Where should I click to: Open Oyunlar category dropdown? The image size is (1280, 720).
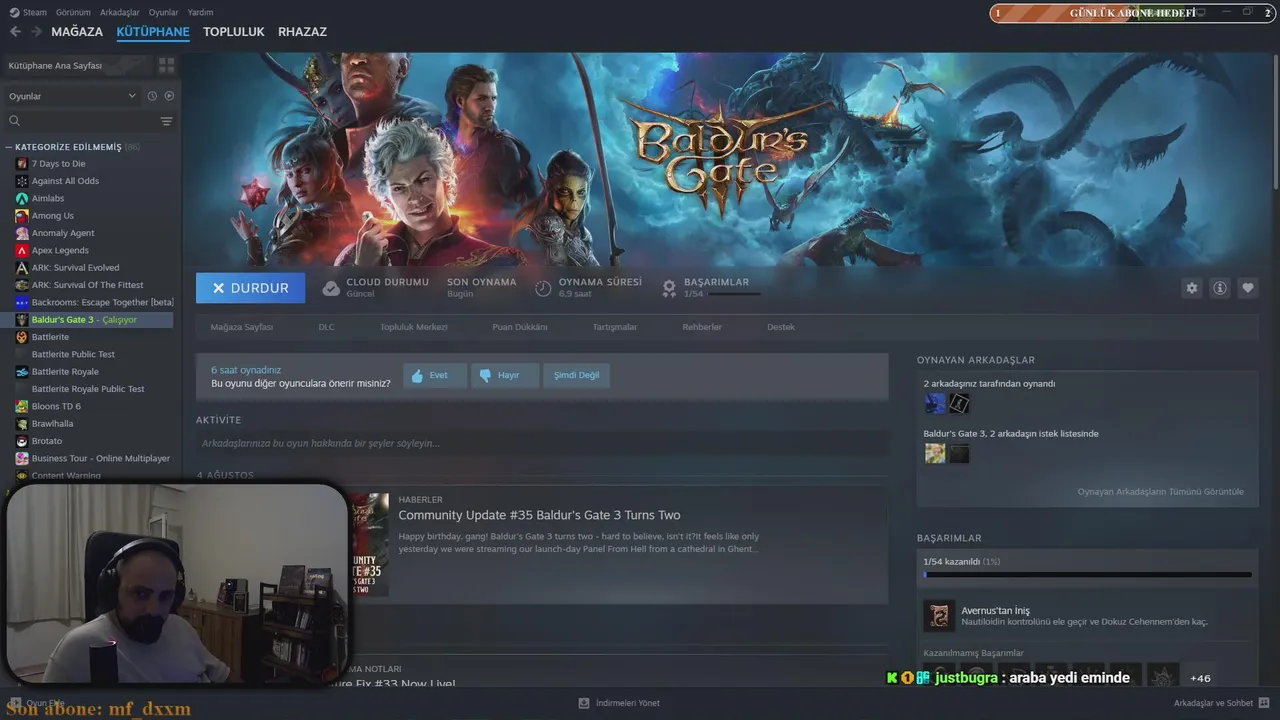click(x=72, y=96)
